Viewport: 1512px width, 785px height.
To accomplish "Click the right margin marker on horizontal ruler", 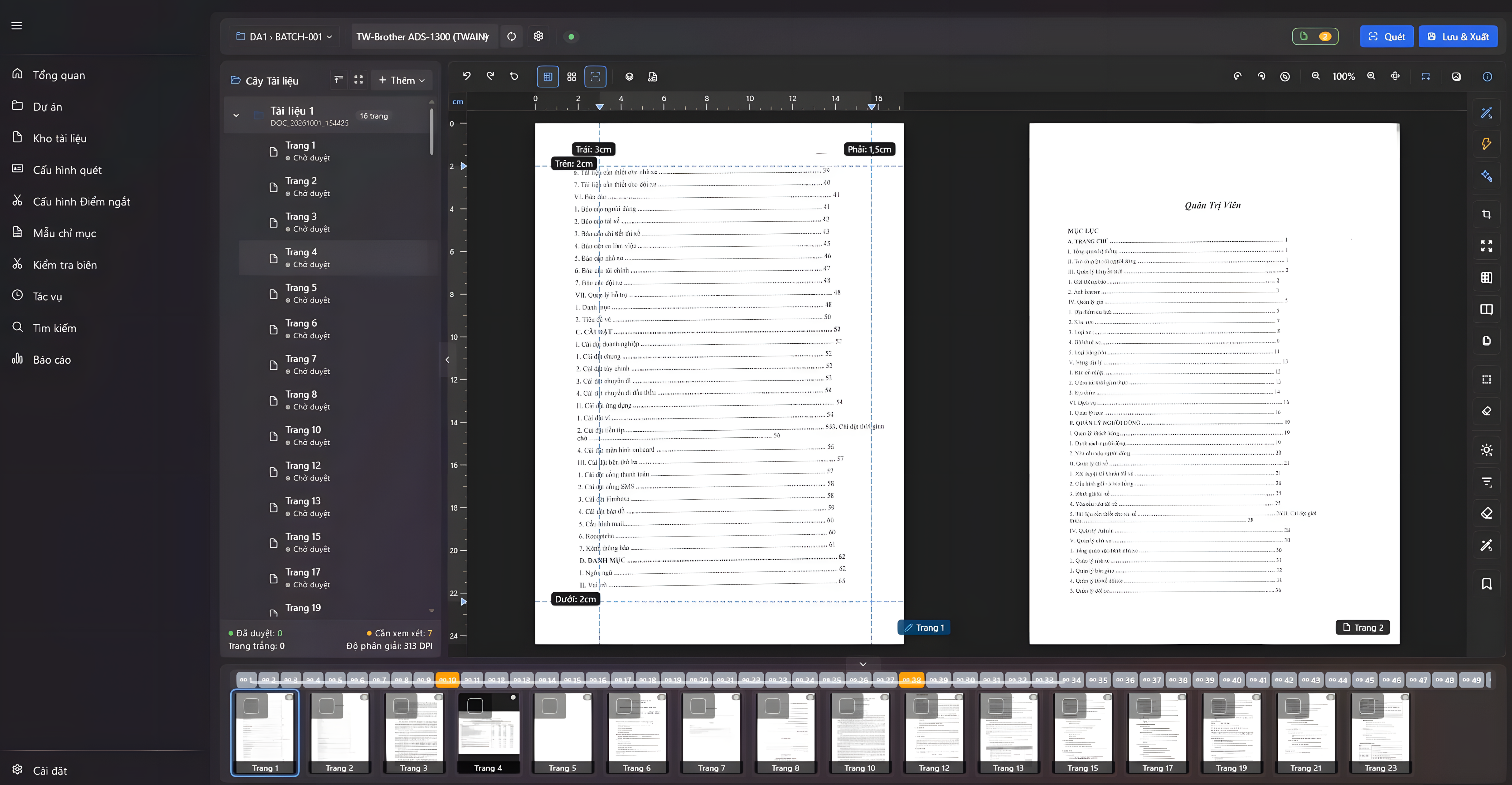I will pyautogui.click(x=872, y=107).
